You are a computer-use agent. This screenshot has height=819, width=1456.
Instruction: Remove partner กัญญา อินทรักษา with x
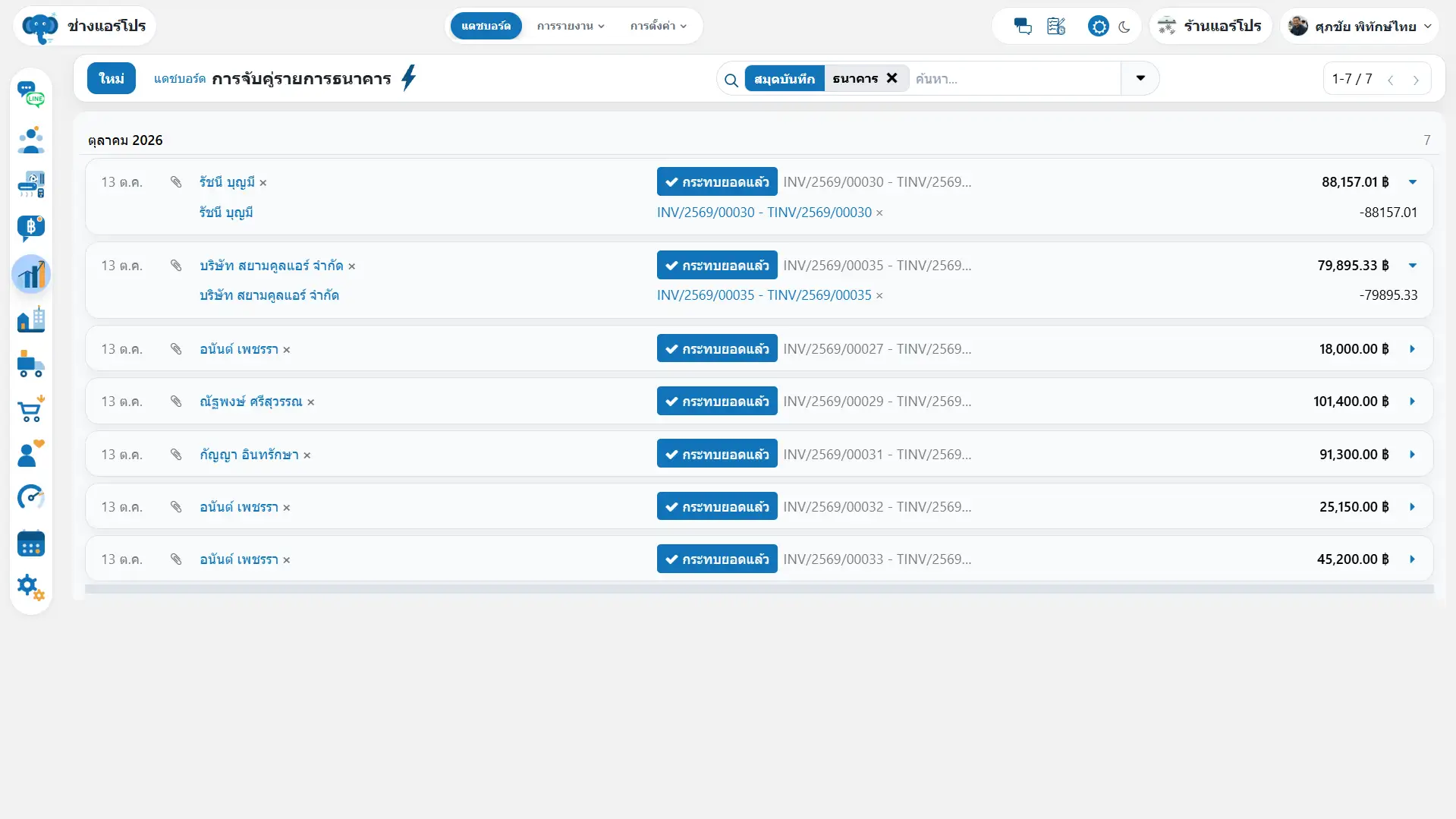coord(307,455)
